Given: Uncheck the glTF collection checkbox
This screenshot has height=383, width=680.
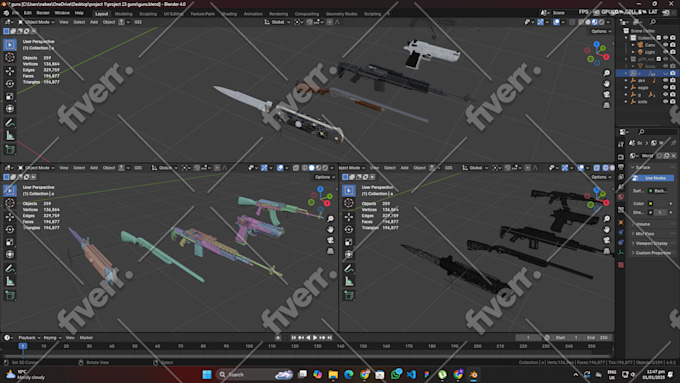Looking at the screenshot, I should (x=659, y=59).
